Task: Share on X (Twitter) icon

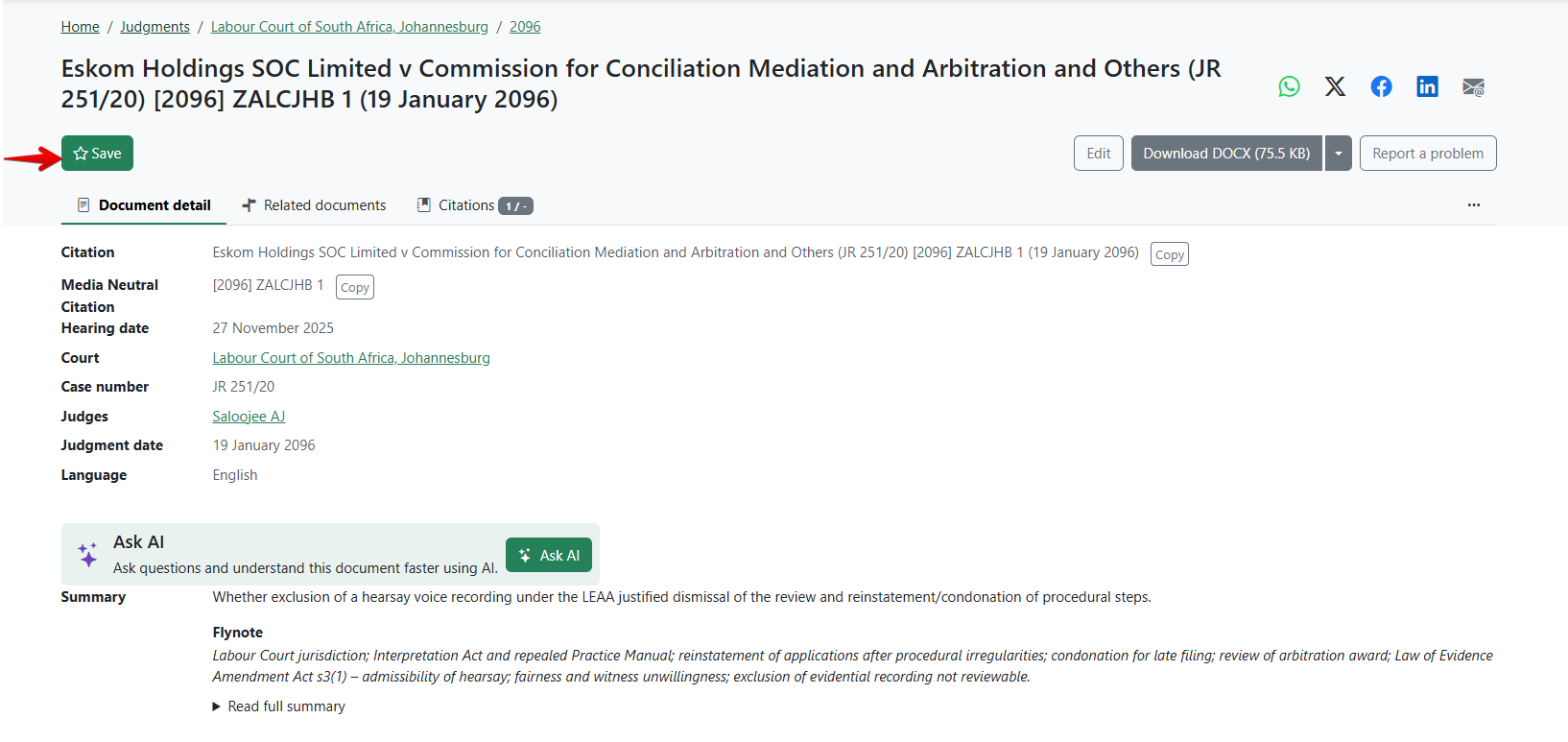Action: tap(1335, 86)
